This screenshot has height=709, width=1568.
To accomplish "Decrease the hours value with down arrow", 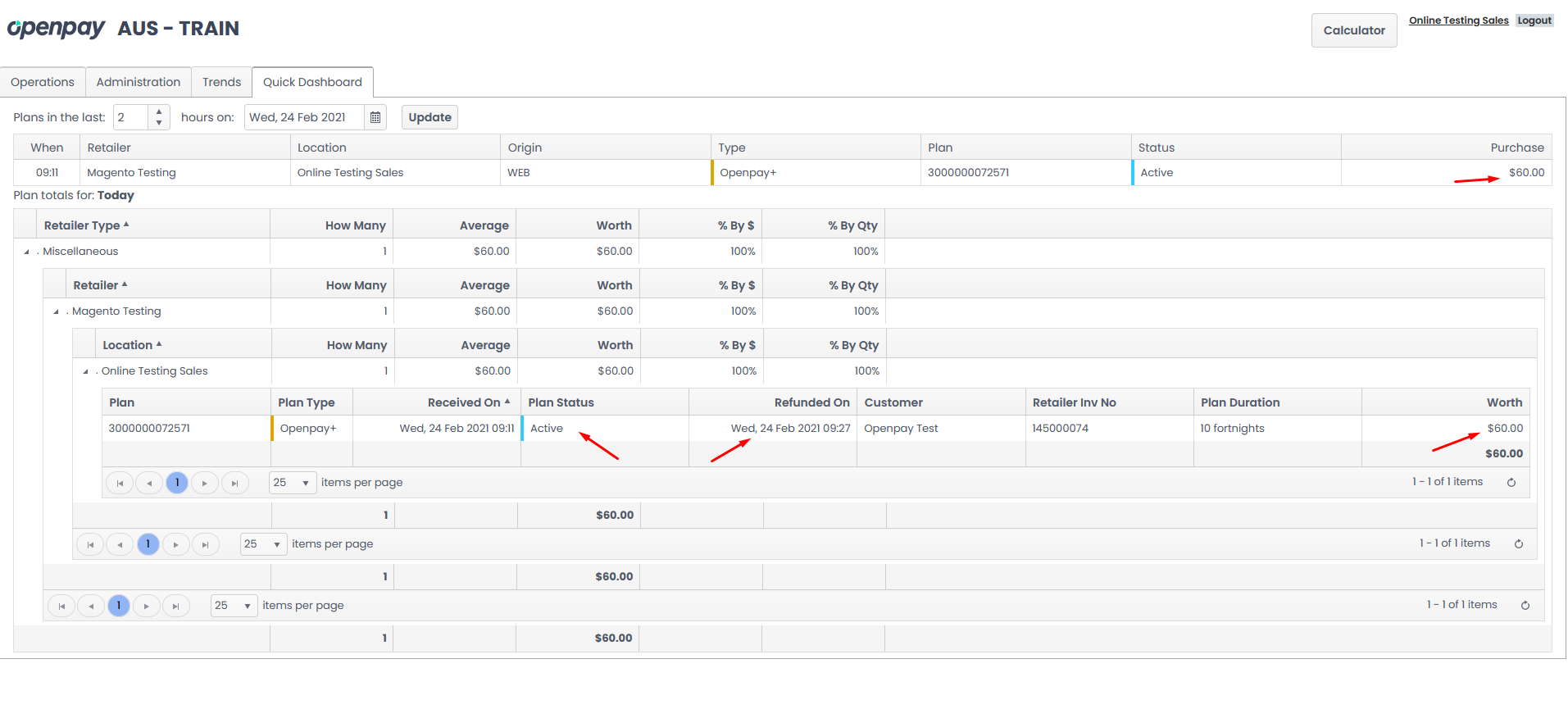I will pos(159,123).
